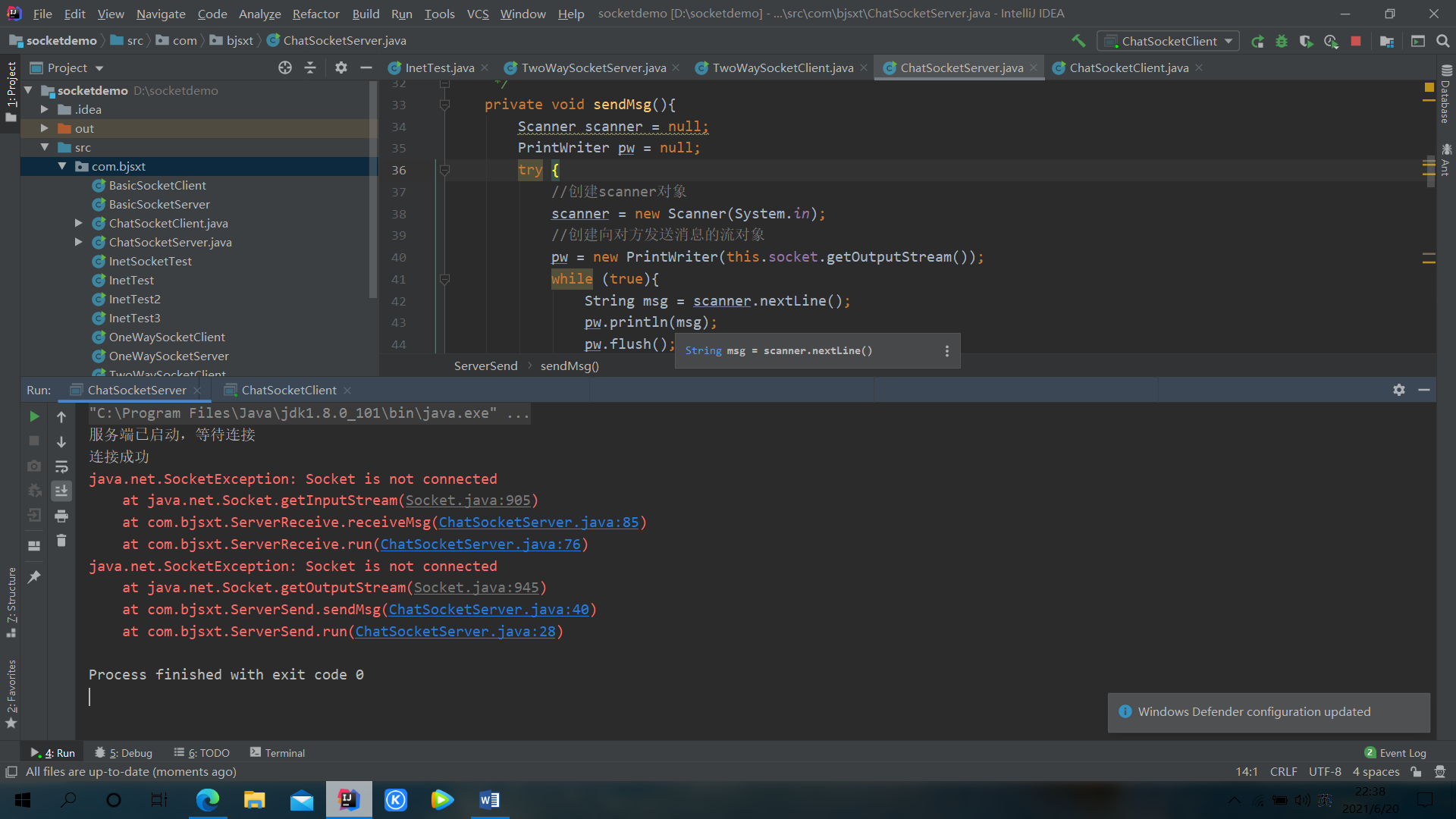Viewport: 1456px width, 819px height.
Task: Open stack trace link ChatSocketServer.java:40
Action: tap(489, 610)
